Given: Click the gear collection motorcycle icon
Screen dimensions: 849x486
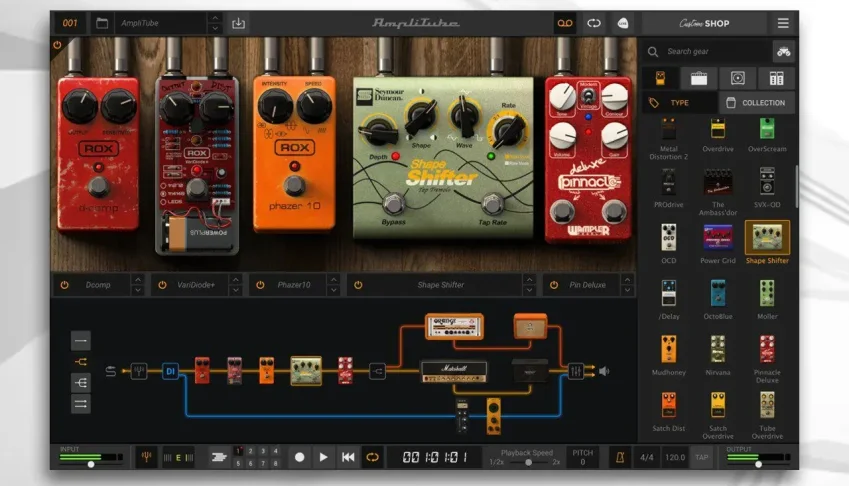Looking at the screenshot, I should pyautogui.click(x=783, y=52).
